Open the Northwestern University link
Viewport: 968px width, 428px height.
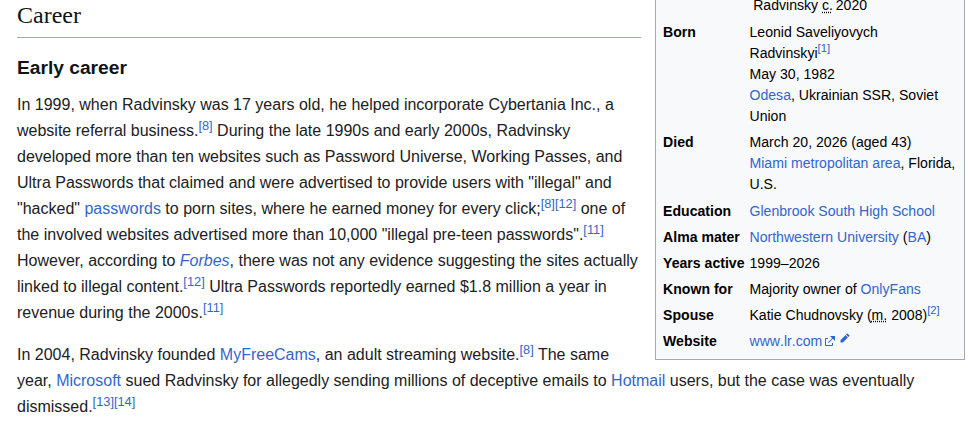(824, 237)
